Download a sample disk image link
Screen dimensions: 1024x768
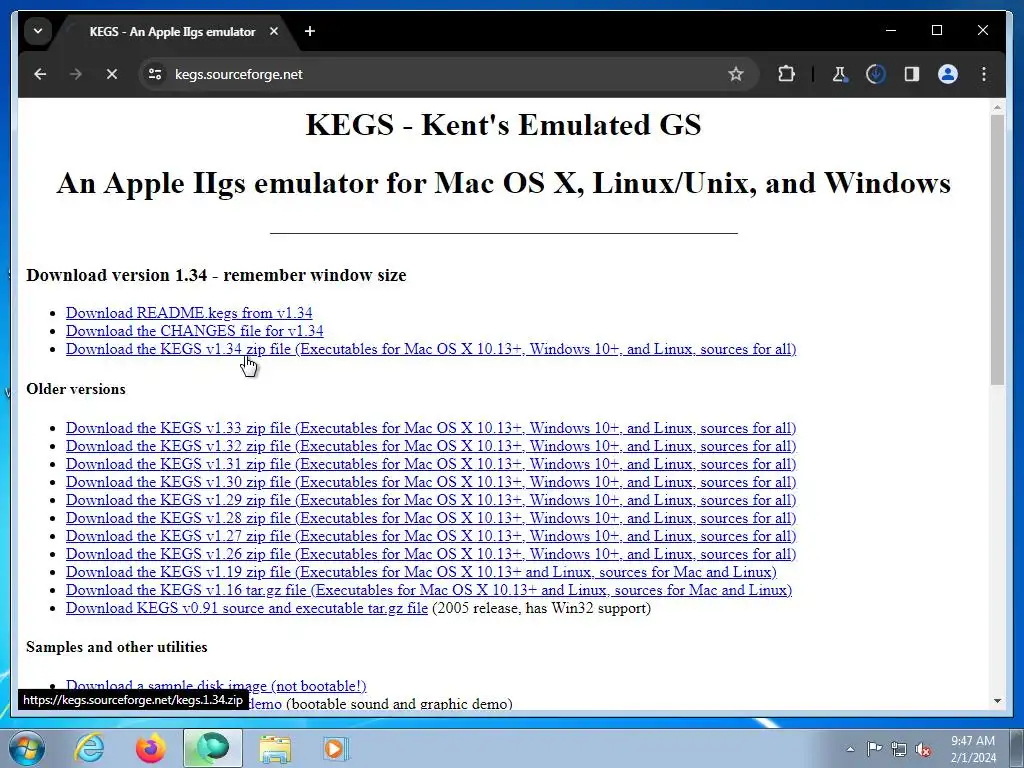216,686
